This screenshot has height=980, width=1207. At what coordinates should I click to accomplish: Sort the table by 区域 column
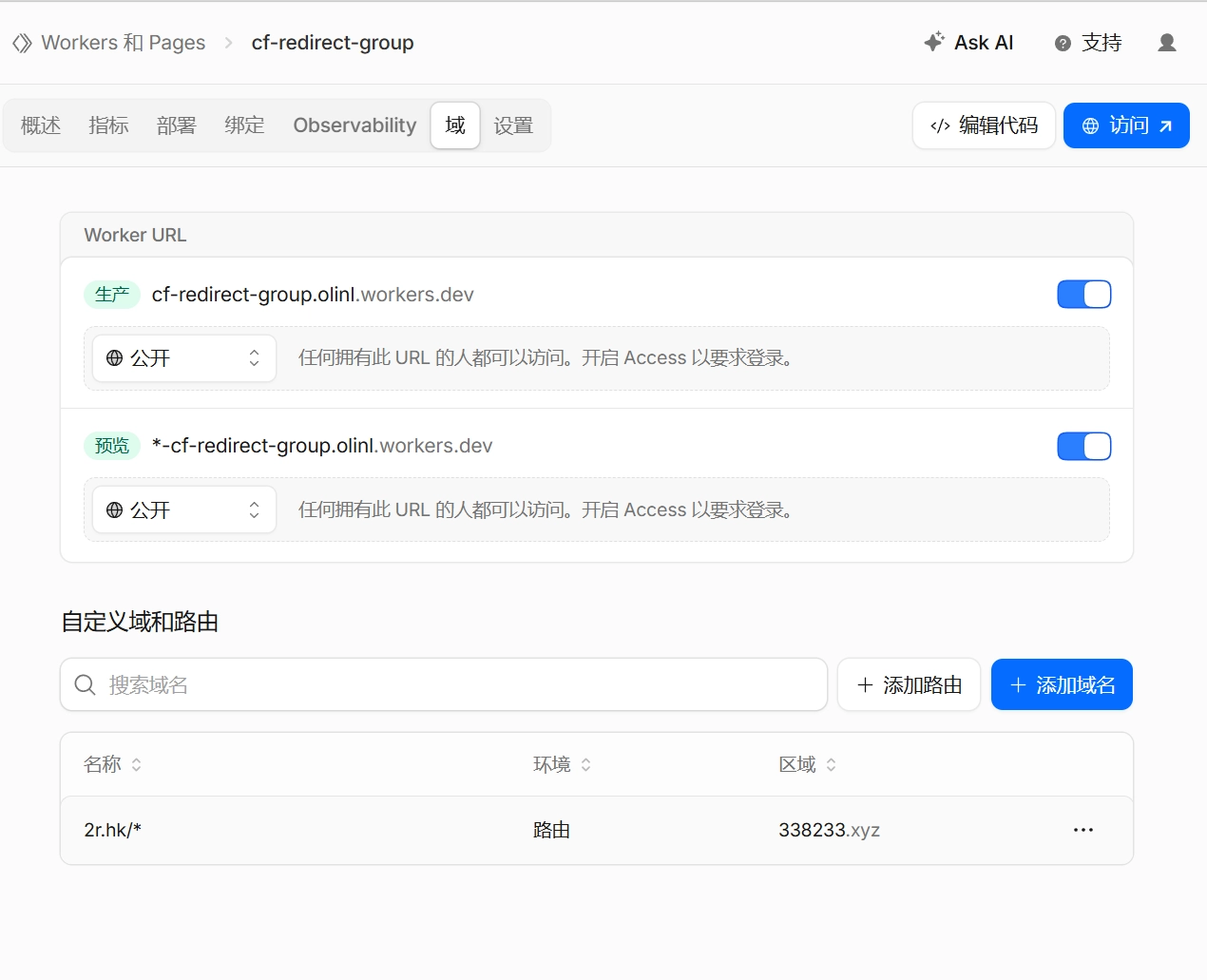point(807,764)
